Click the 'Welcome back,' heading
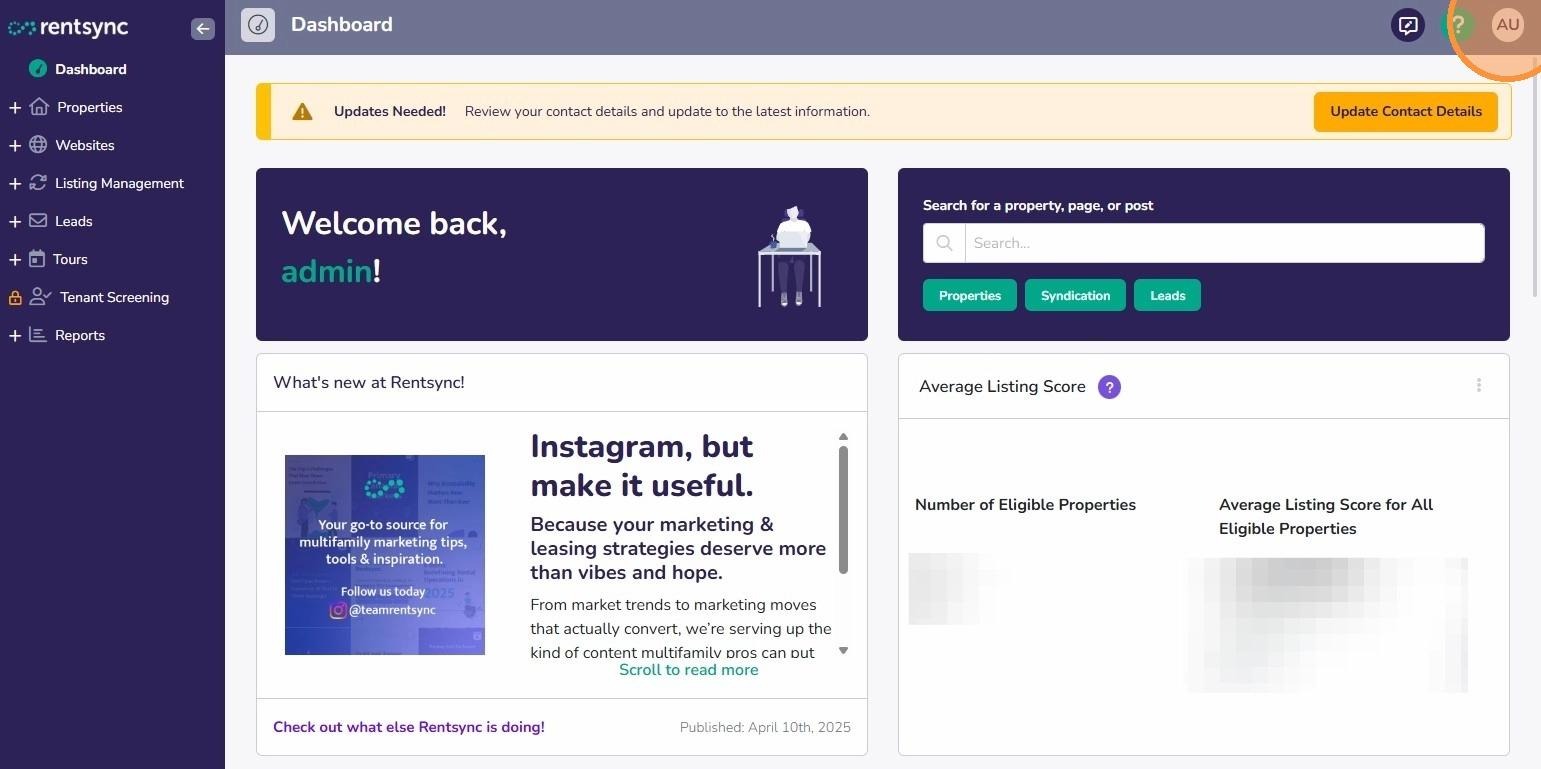Image resolution: width=1541 pixels, height=769 pixels. tap(394, 223)
